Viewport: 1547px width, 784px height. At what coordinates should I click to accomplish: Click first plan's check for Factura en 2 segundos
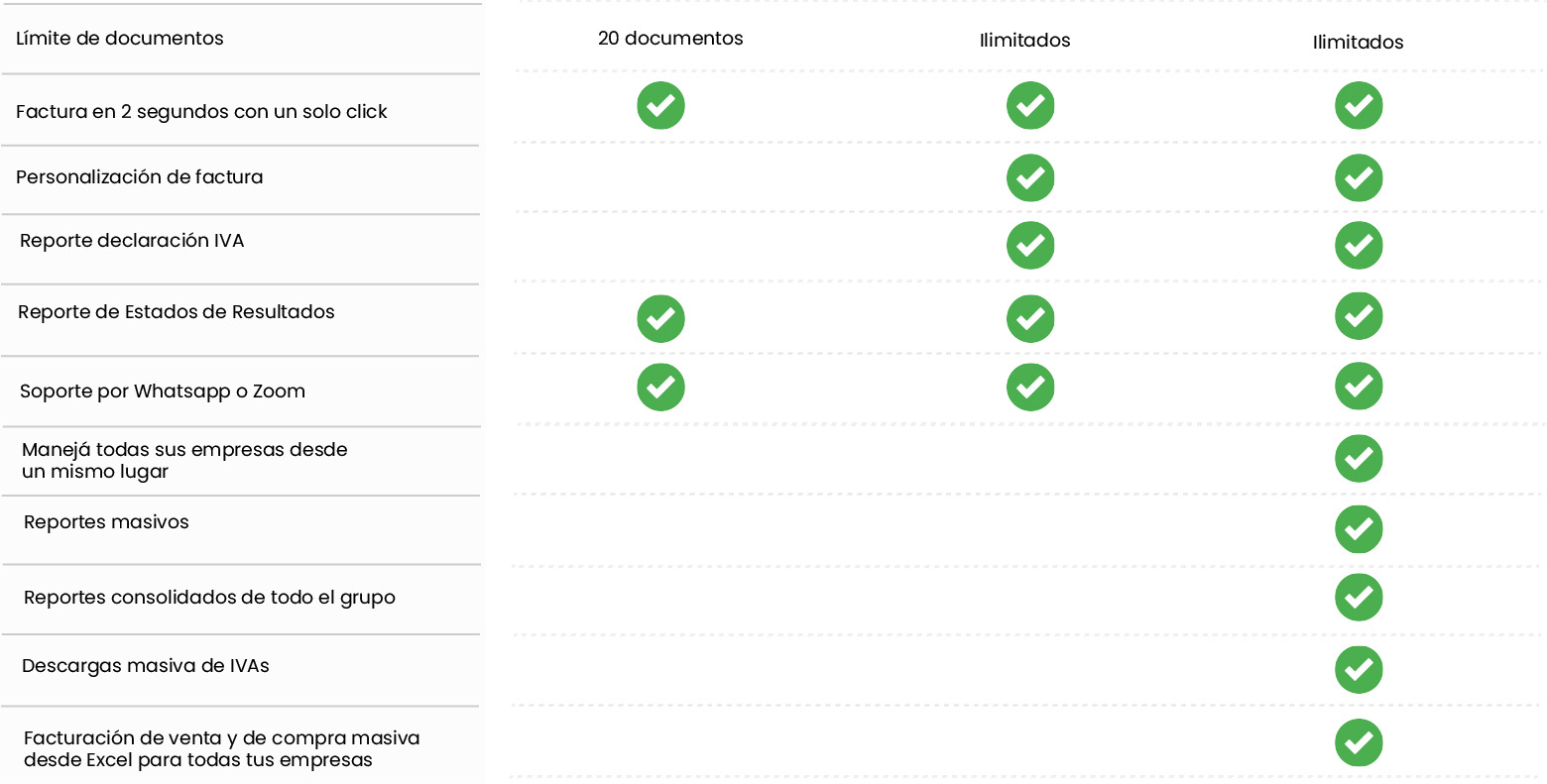point(660,106)
